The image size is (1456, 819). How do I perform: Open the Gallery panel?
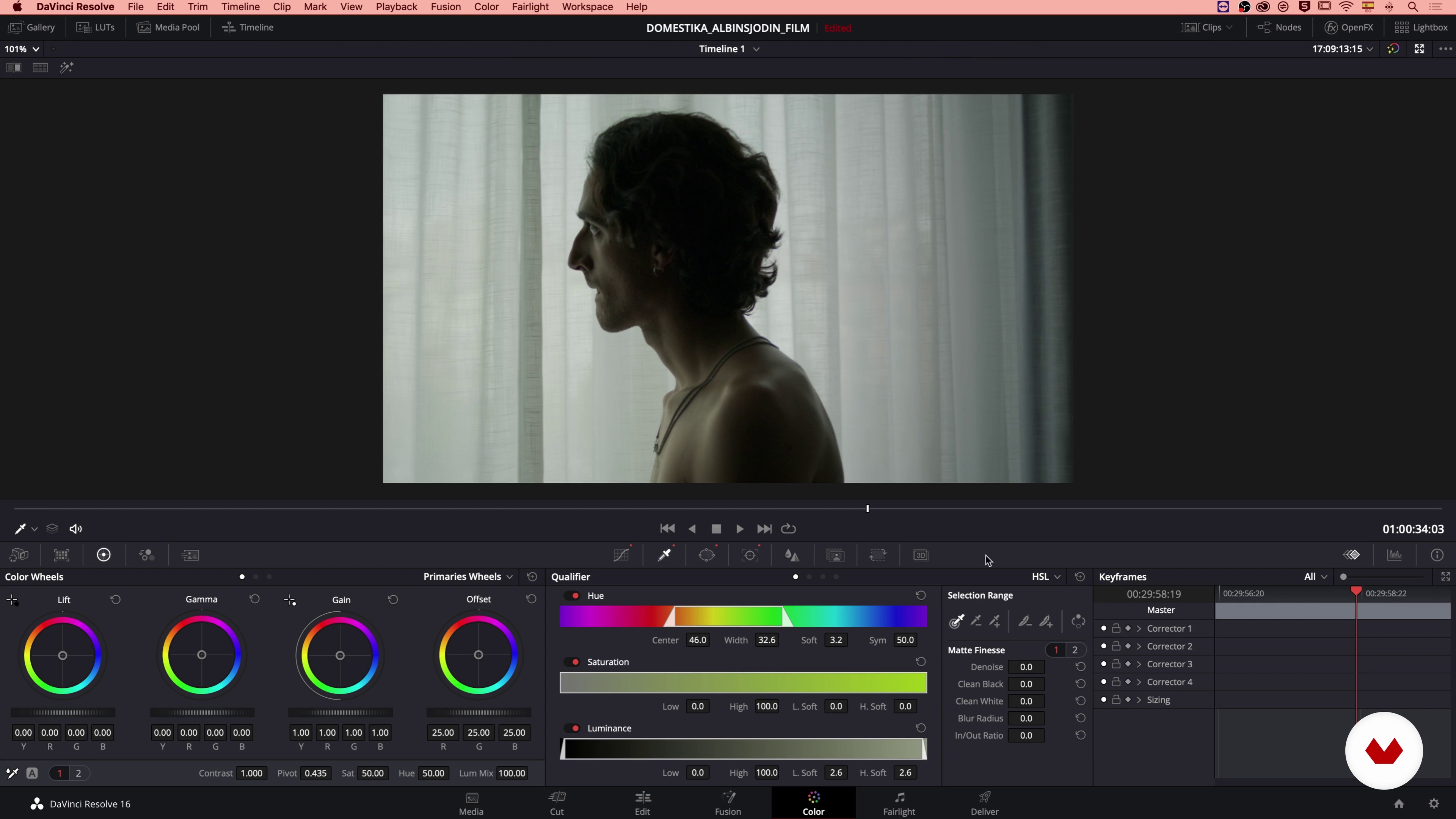[32, 27]
